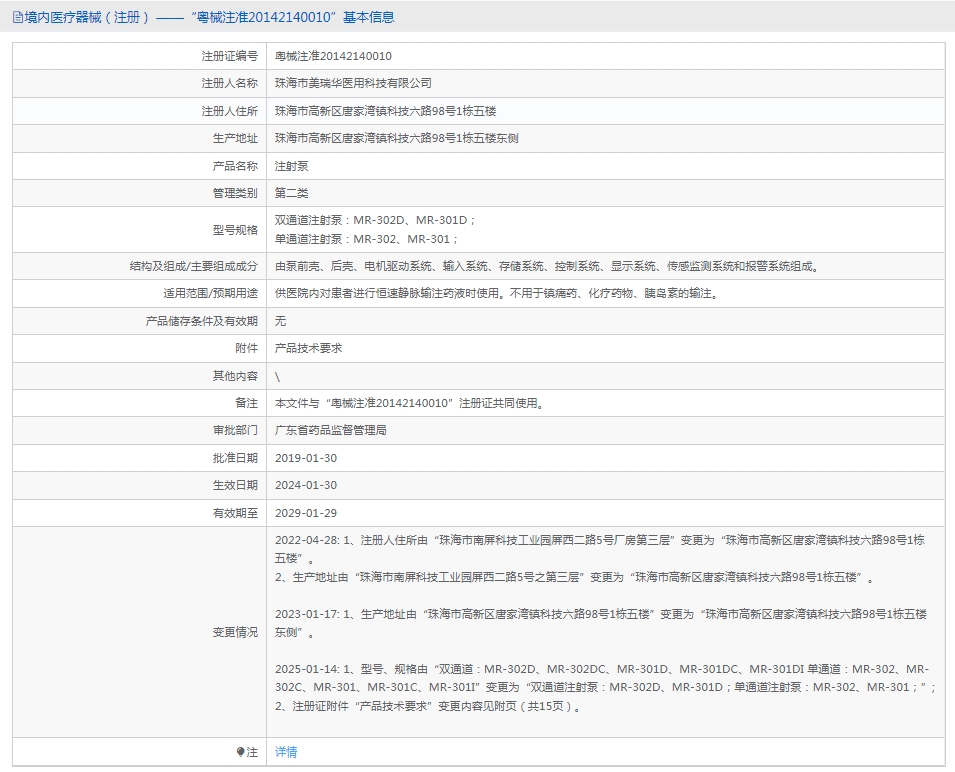Click the 结构及组成/主要组成成分 label
The width and height of the screenshot is (955, 772).
point(194,266)
